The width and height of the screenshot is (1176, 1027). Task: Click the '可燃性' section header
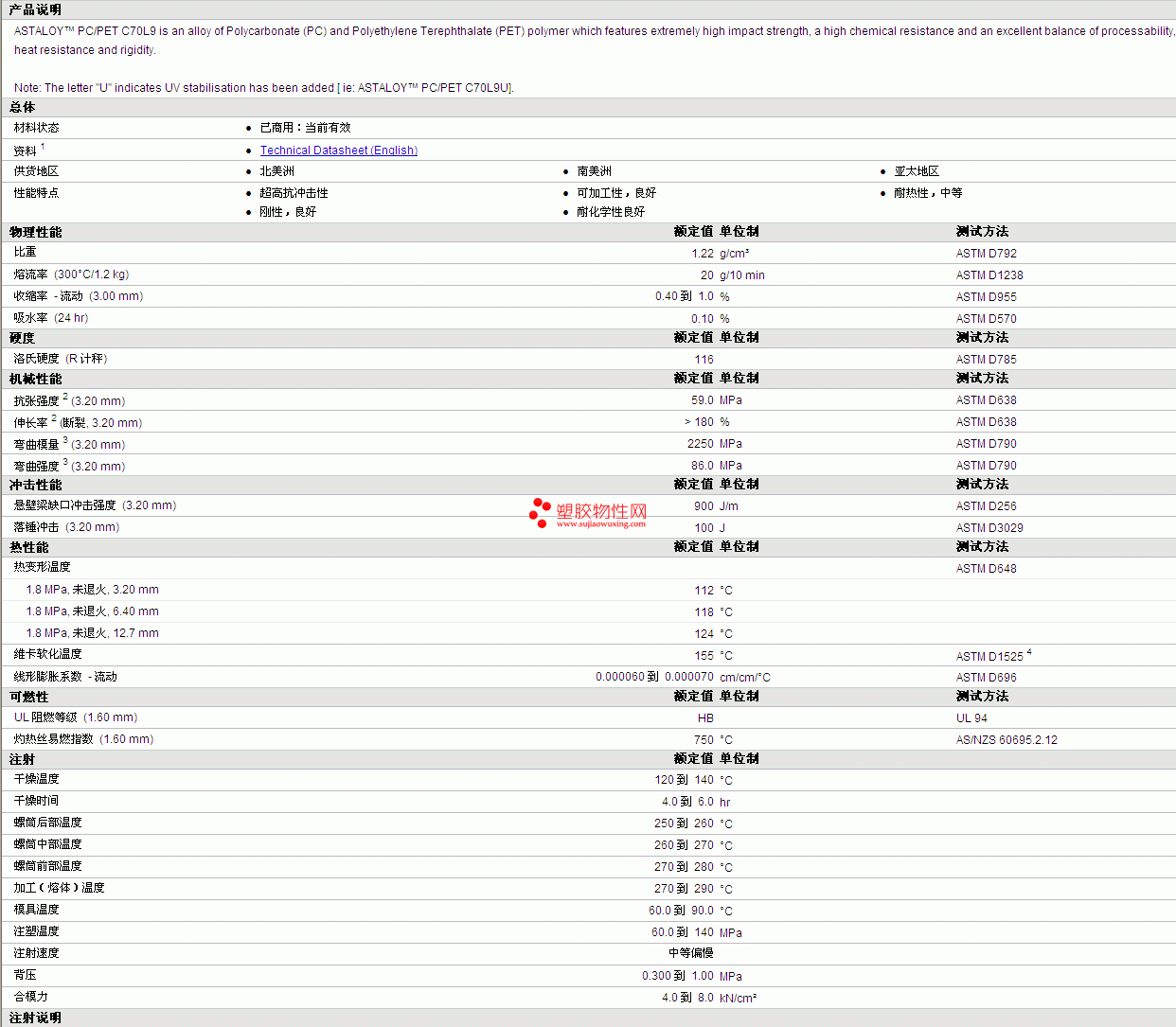pos(29,697)
